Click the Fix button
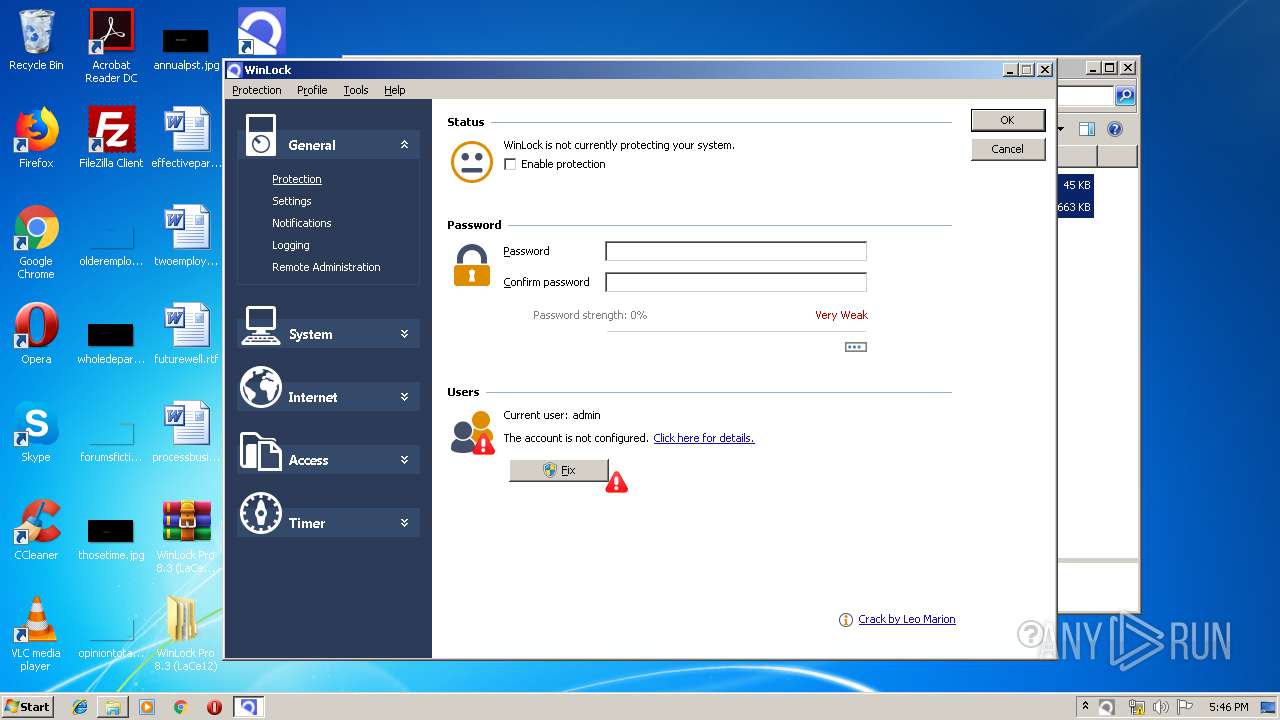The width and height of the screenshot is (1280, 720). (559, 470)
